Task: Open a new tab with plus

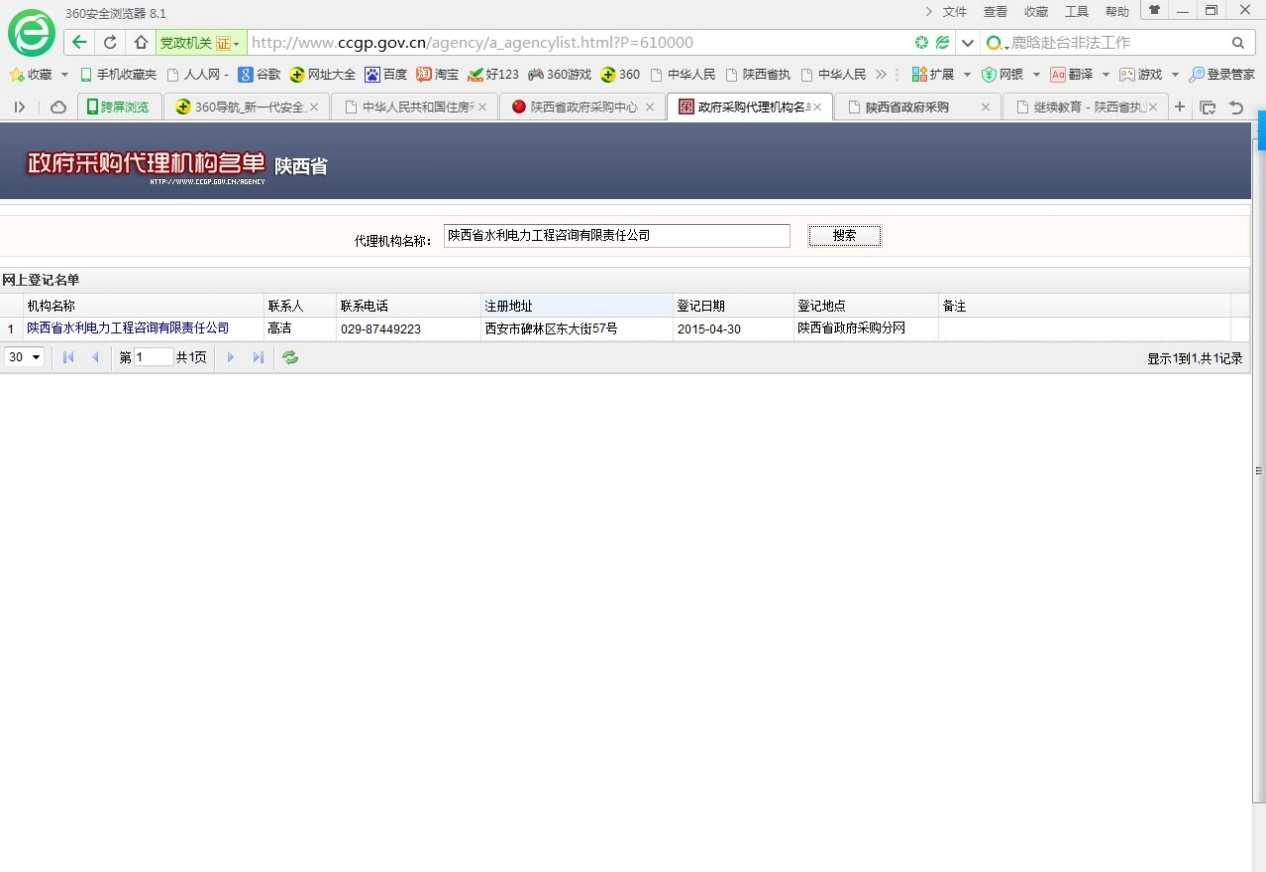Action: [1180, 107]
